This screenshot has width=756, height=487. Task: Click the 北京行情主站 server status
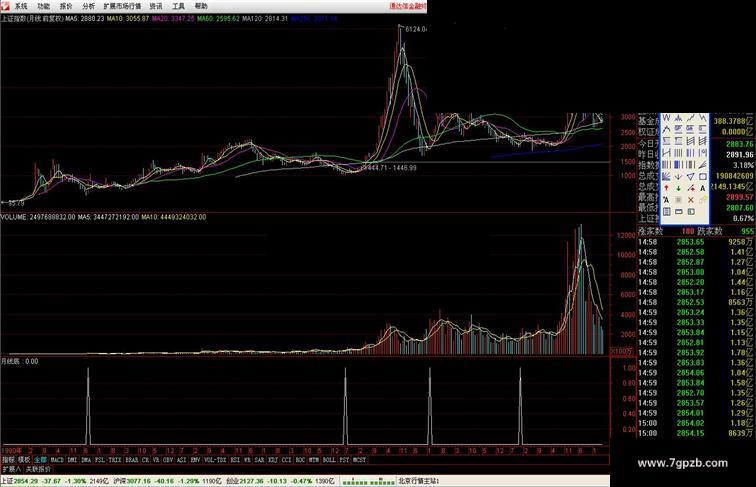coord(418,481)
